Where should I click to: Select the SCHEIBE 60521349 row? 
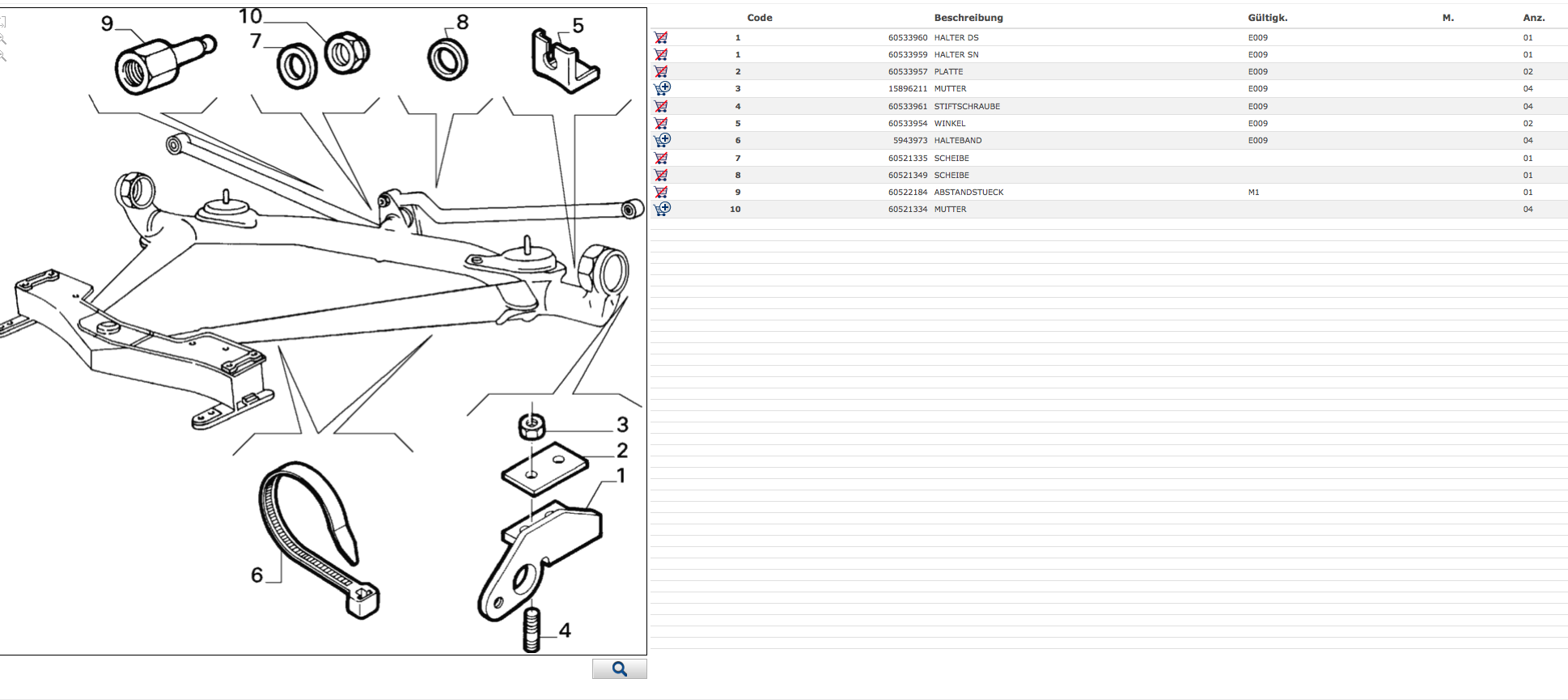pos(951,176)
